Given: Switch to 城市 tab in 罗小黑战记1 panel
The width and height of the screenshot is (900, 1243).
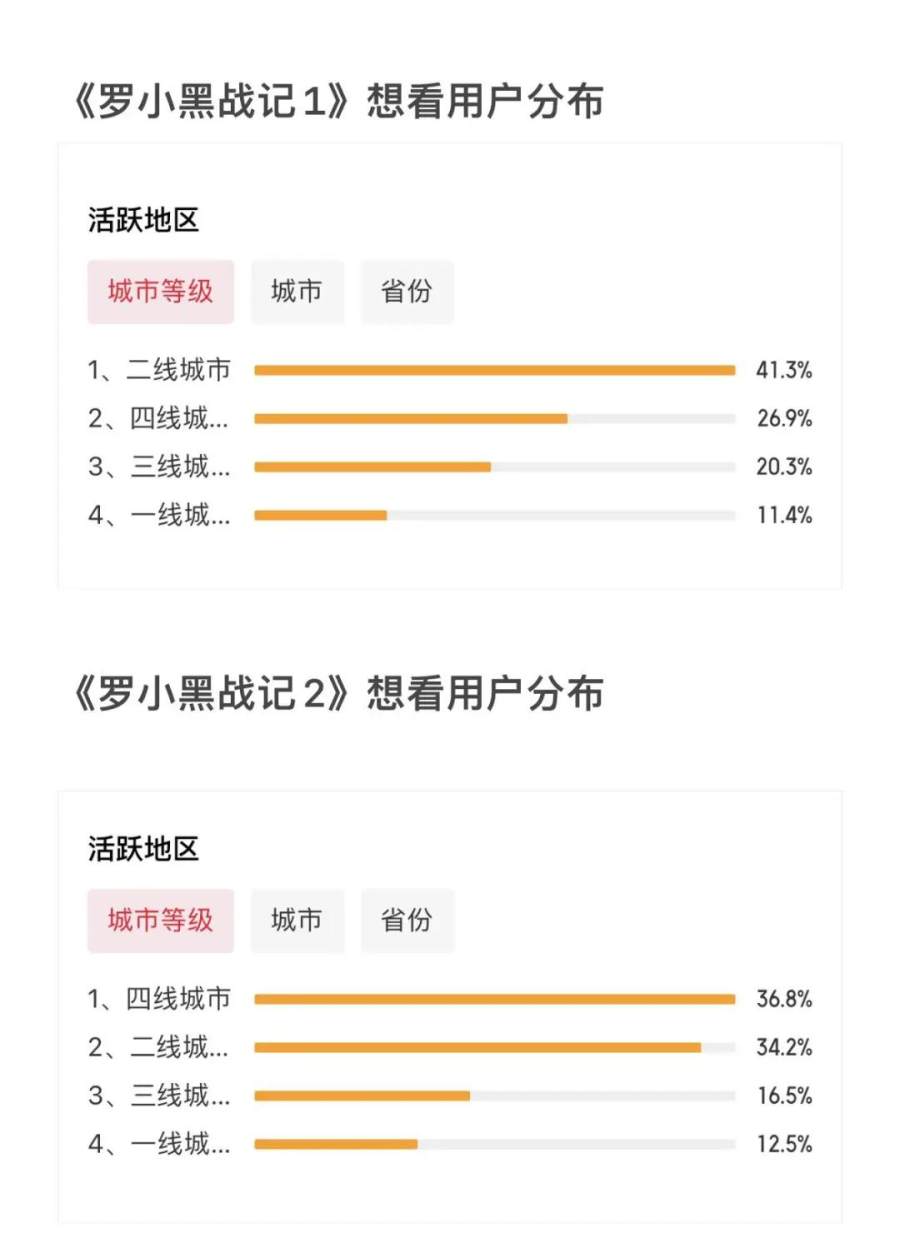Looking at the screenshot, I should coord(297,292).
